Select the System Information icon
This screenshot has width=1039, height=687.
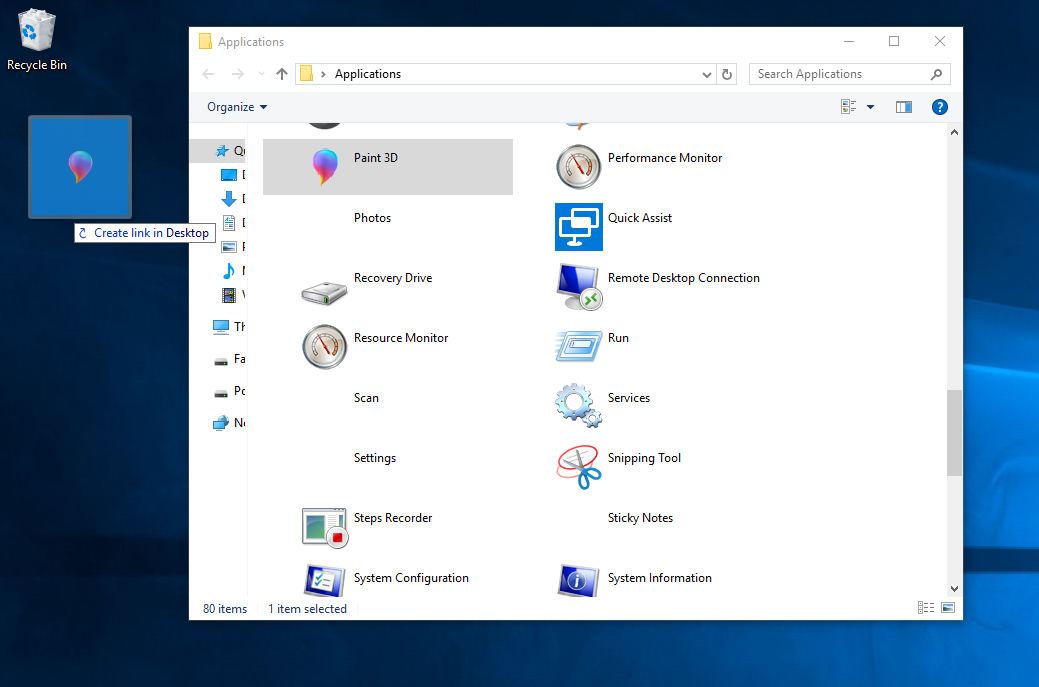click(x=578, y=580)
